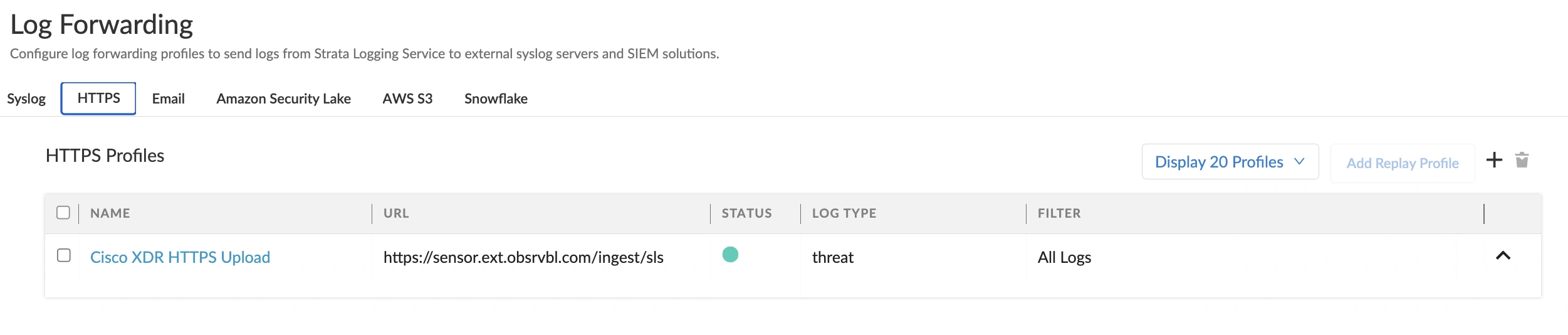Click the Add Replay Profile button
This screenshot has width=1568, height=335.
pos(1403,163)
